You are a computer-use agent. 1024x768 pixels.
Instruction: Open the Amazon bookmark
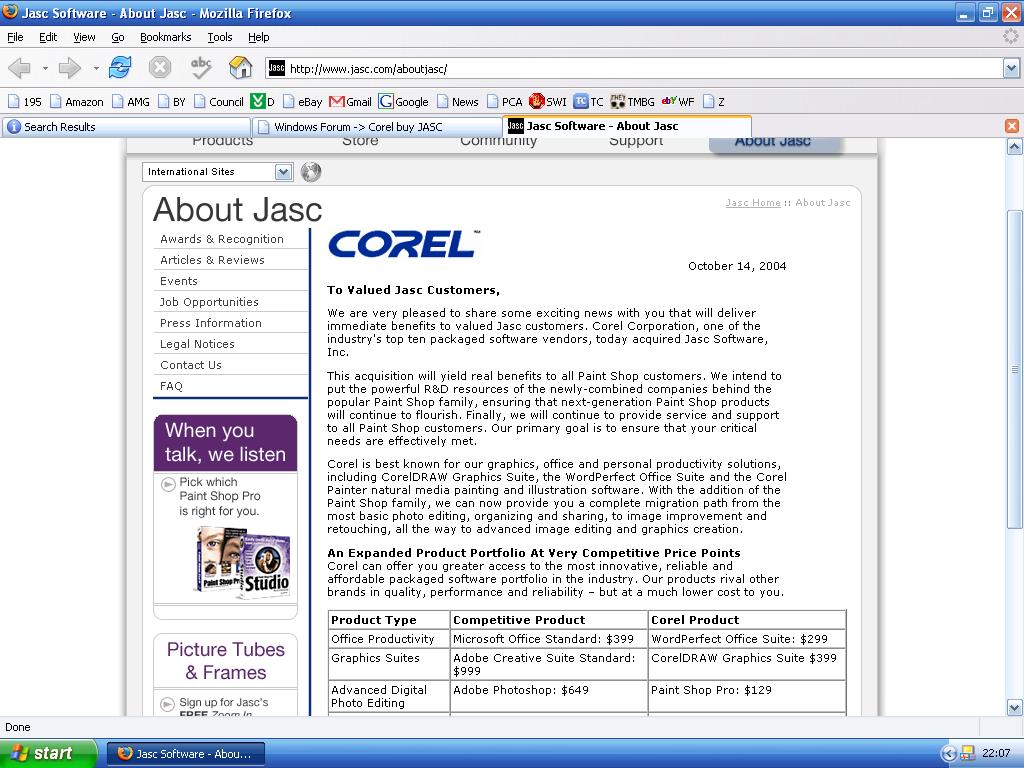(x=77, y=102)
